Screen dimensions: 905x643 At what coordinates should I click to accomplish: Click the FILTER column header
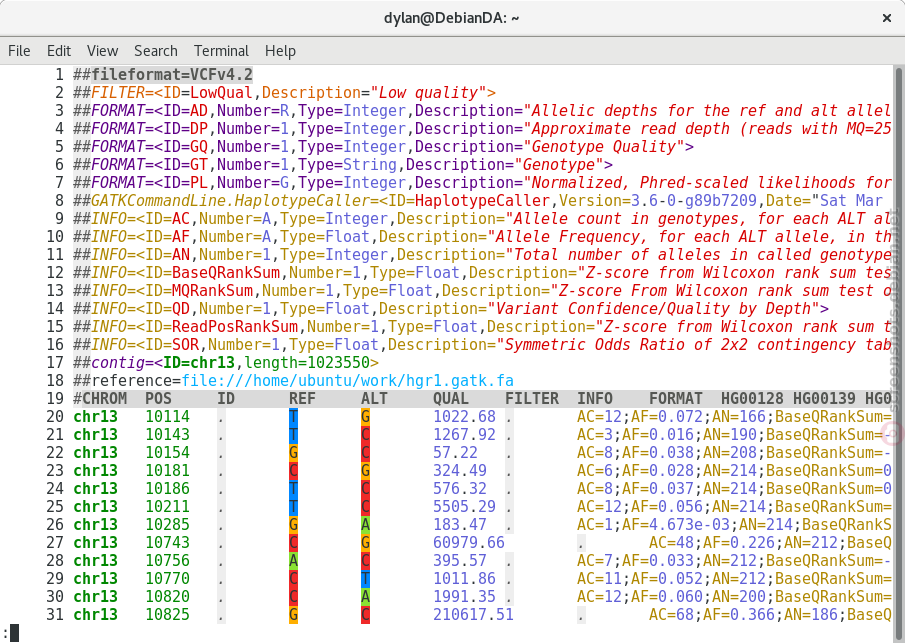point(532,398)
